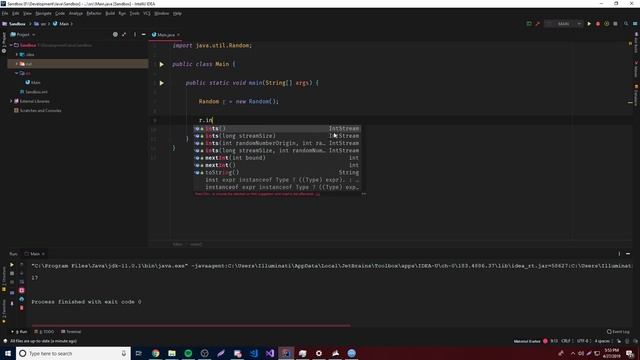The height and width of the screenshot is (360, 640).
Task: Click the Windows Start button
Action: coord(8,353)
